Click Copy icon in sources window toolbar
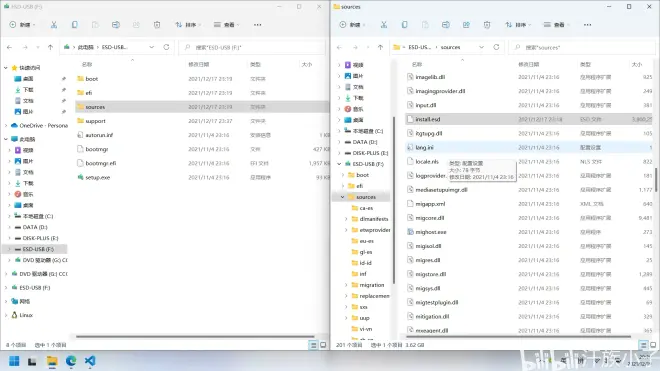 tap(405, 25)
